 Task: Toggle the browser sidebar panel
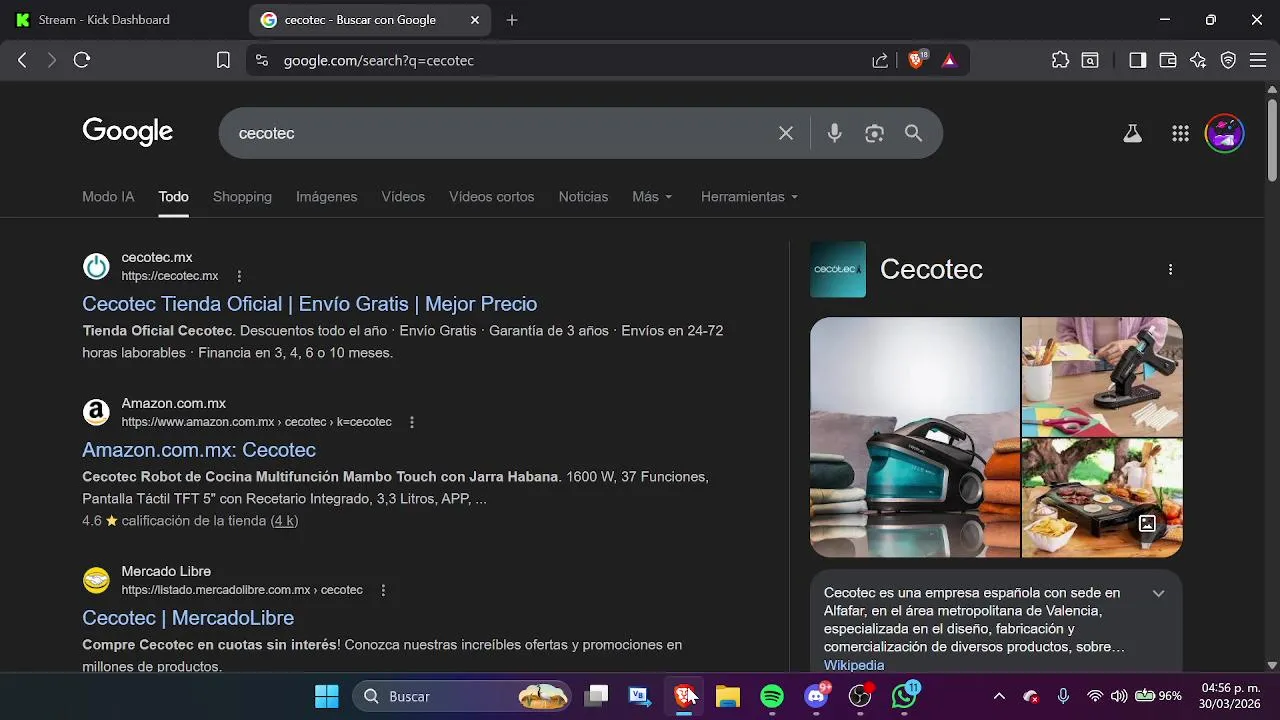1137,60
